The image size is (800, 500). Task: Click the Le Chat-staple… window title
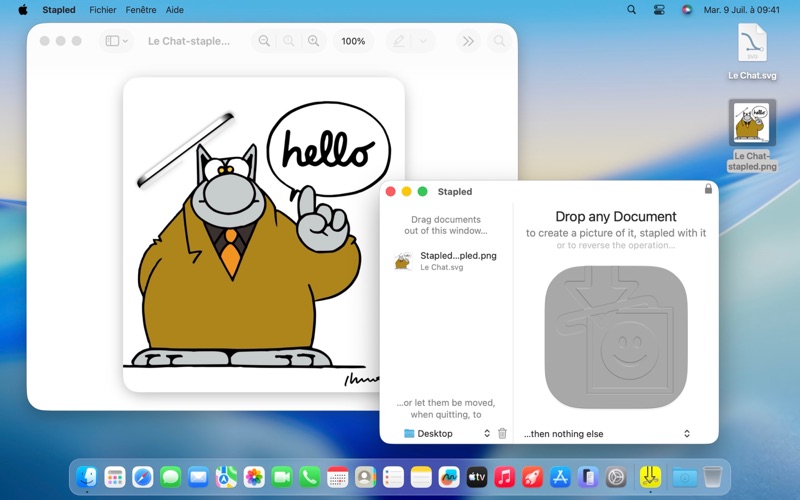click(189, 41)
